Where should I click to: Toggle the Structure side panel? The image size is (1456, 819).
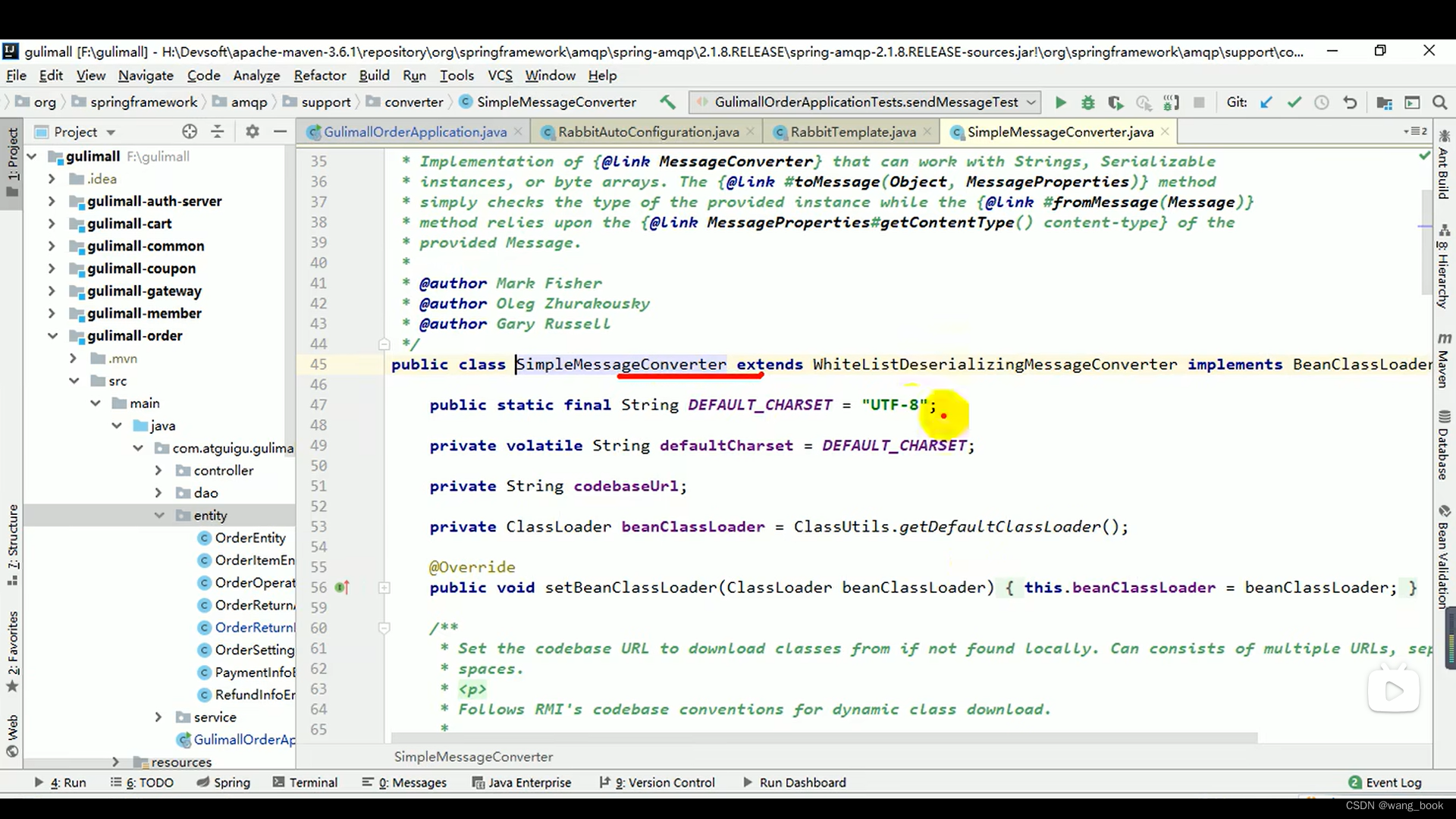pos(12,544)
